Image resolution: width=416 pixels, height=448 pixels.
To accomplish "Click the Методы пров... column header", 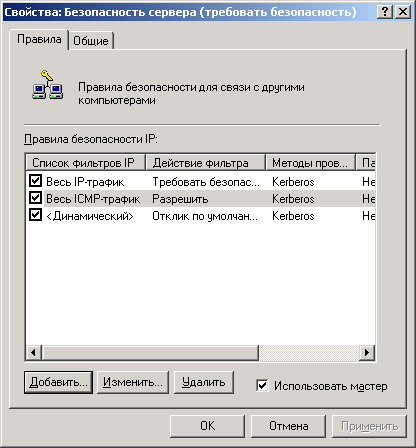I will [310, 163].
